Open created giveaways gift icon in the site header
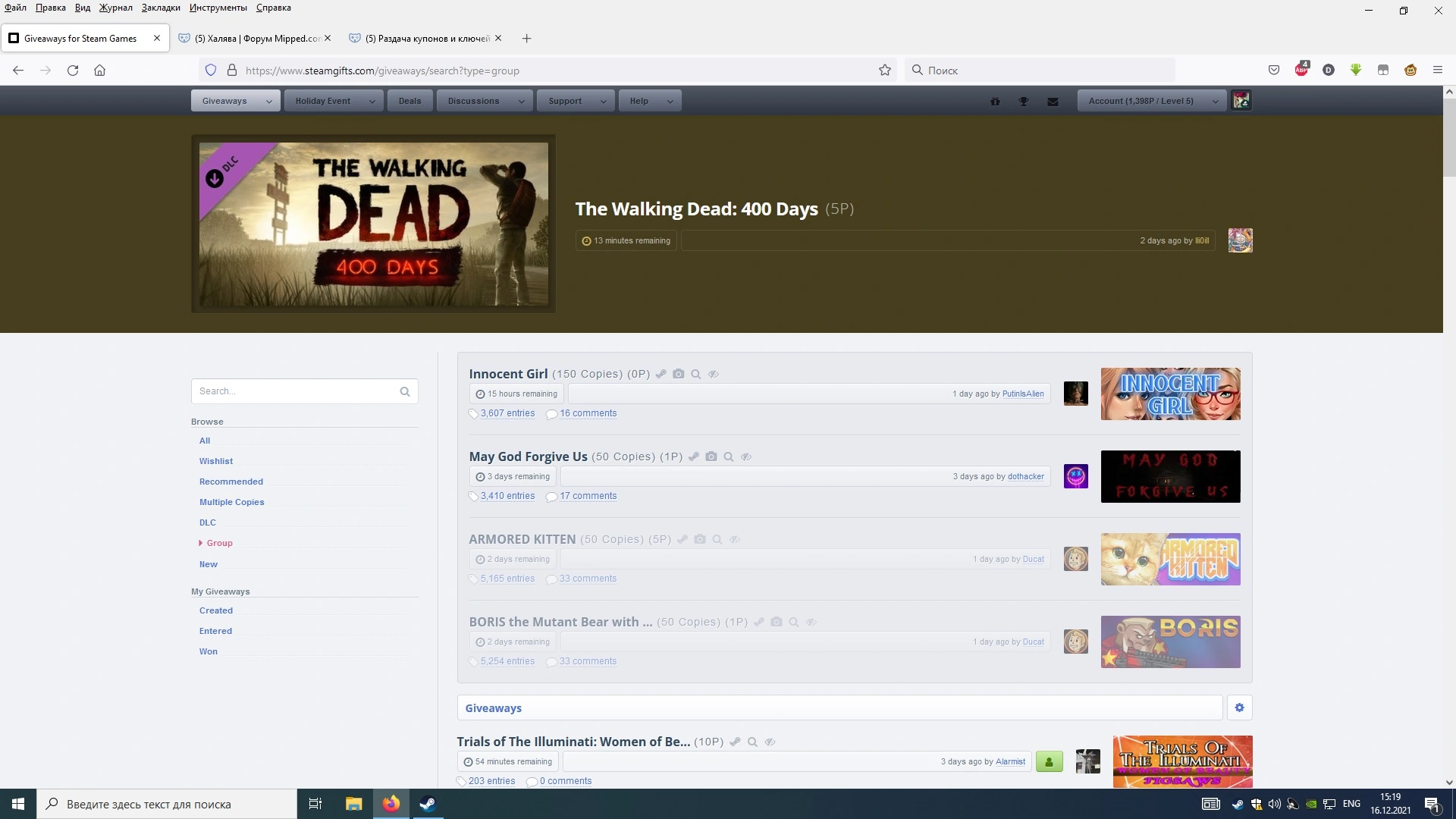This screenshot has width=1456, height=819. coord(995,101)
